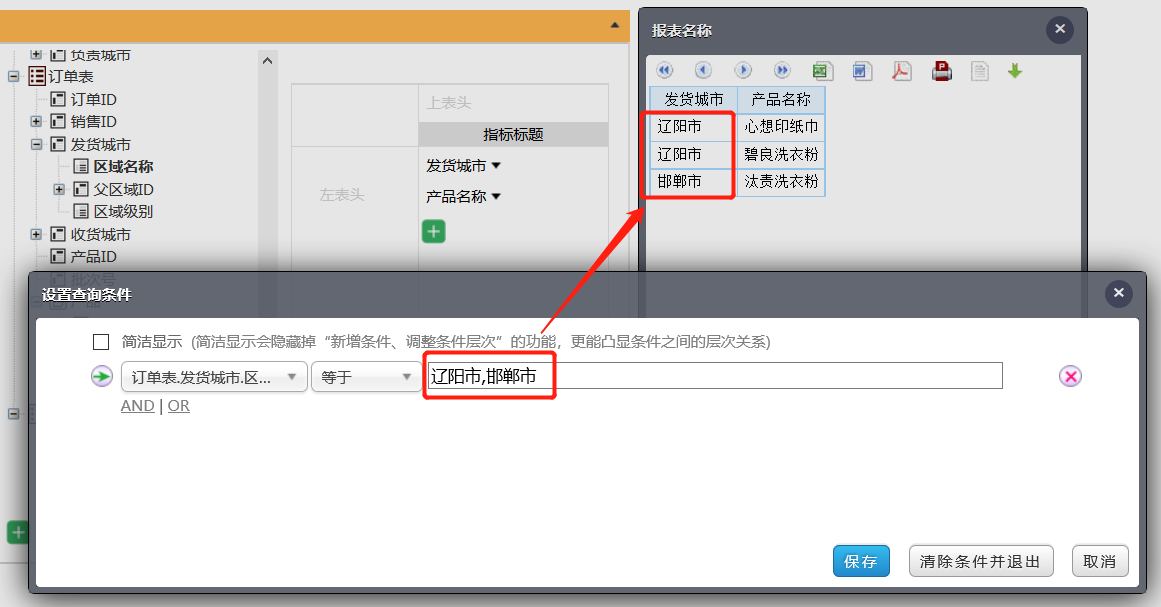
Task: Select 区域级别 tree item
Action: 124,212
